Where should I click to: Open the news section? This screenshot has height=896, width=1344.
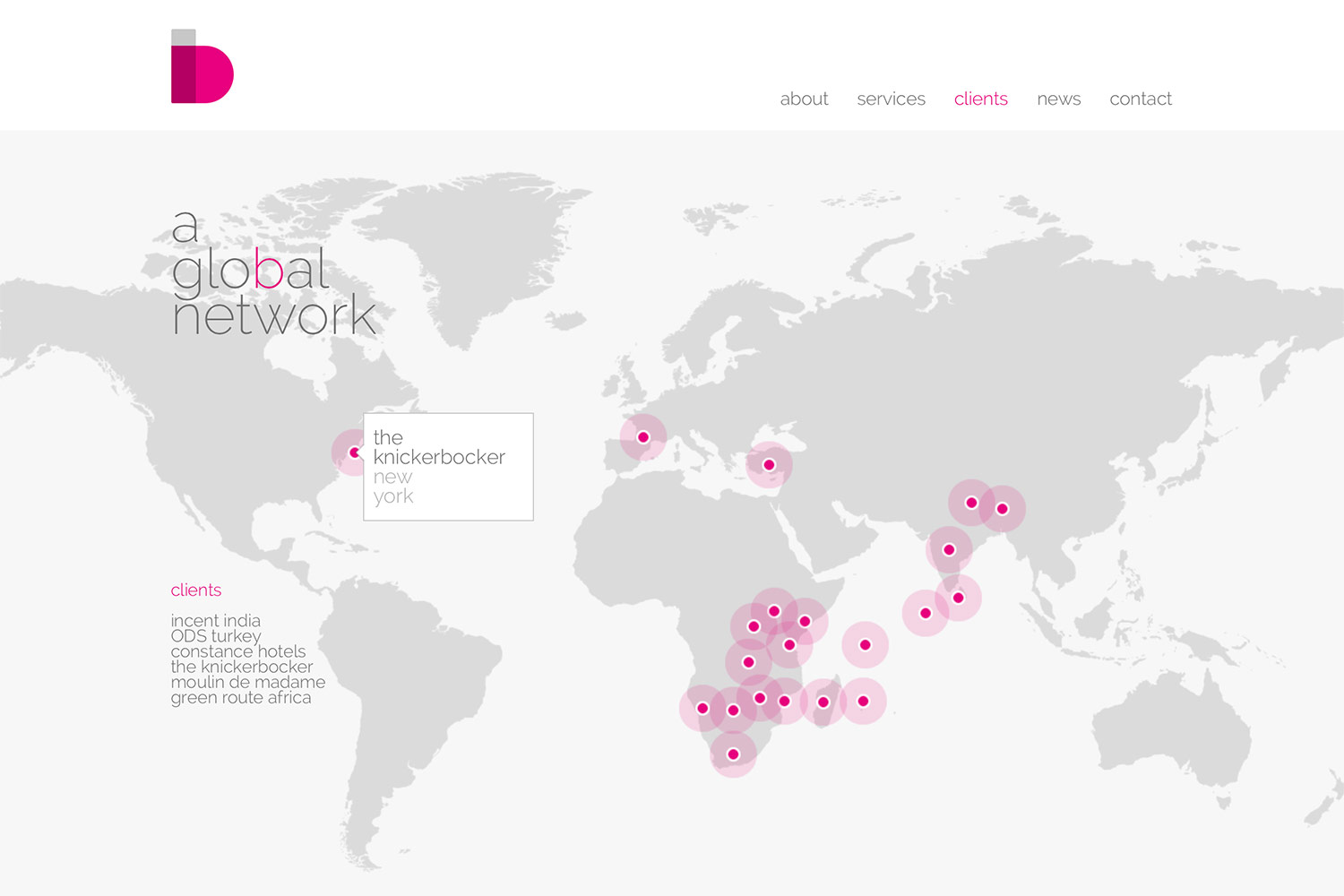click(1058, 99)
